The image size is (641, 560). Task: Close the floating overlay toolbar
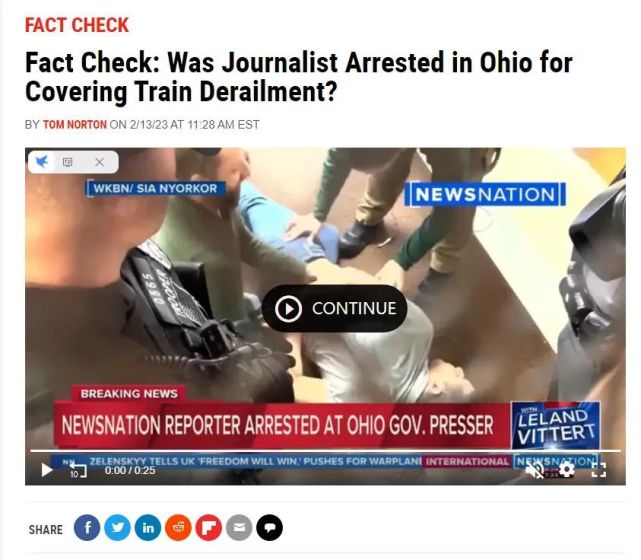click(99, 162)
